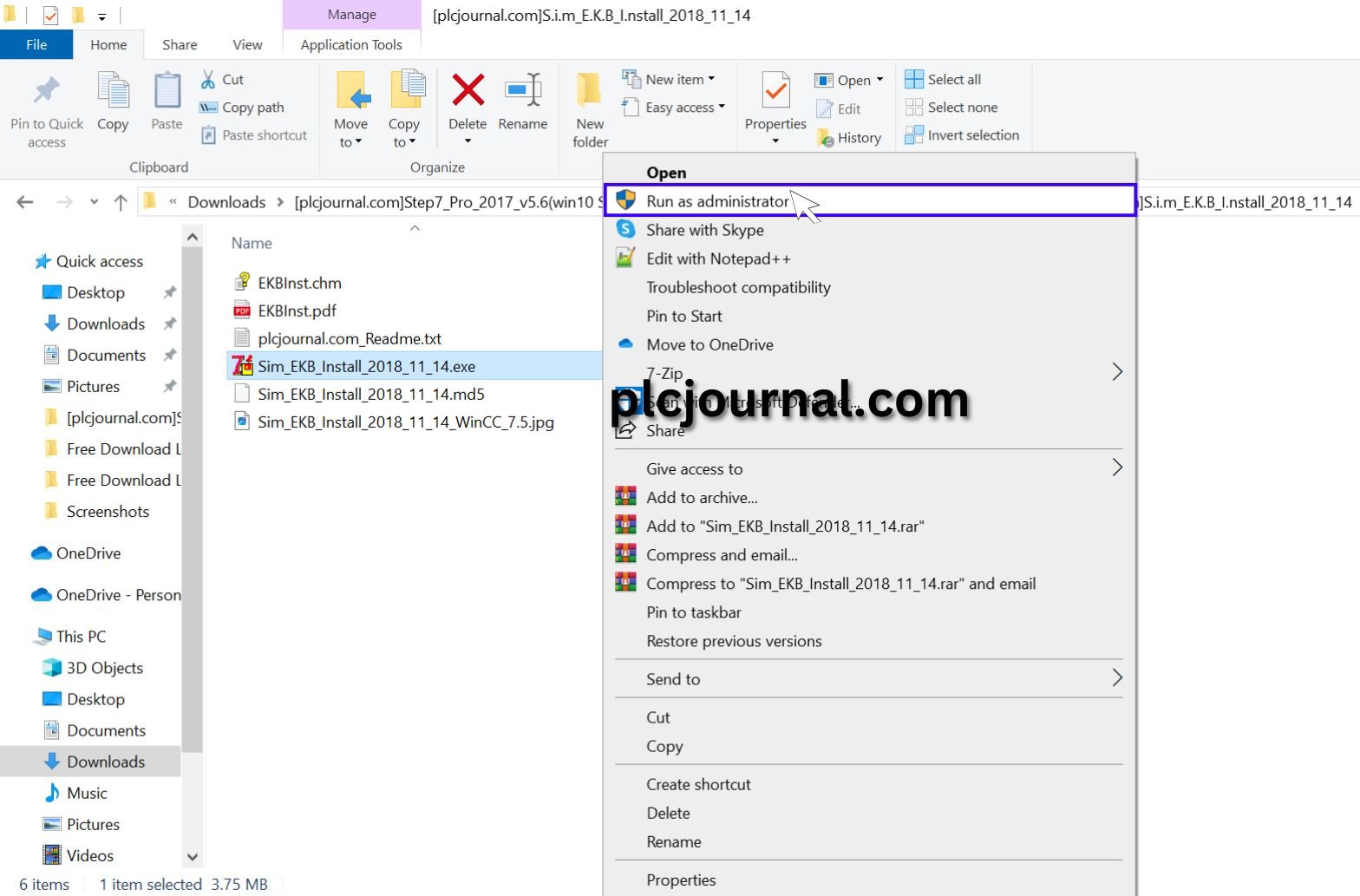Click Copy path in the ribbon

point(242,108)
